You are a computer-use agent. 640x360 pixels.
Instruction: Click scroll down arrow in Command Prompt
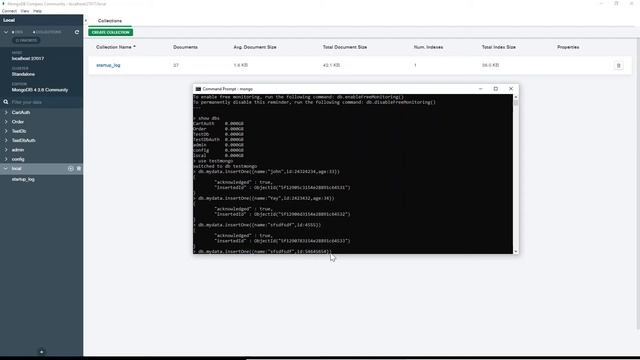(516, 251)
